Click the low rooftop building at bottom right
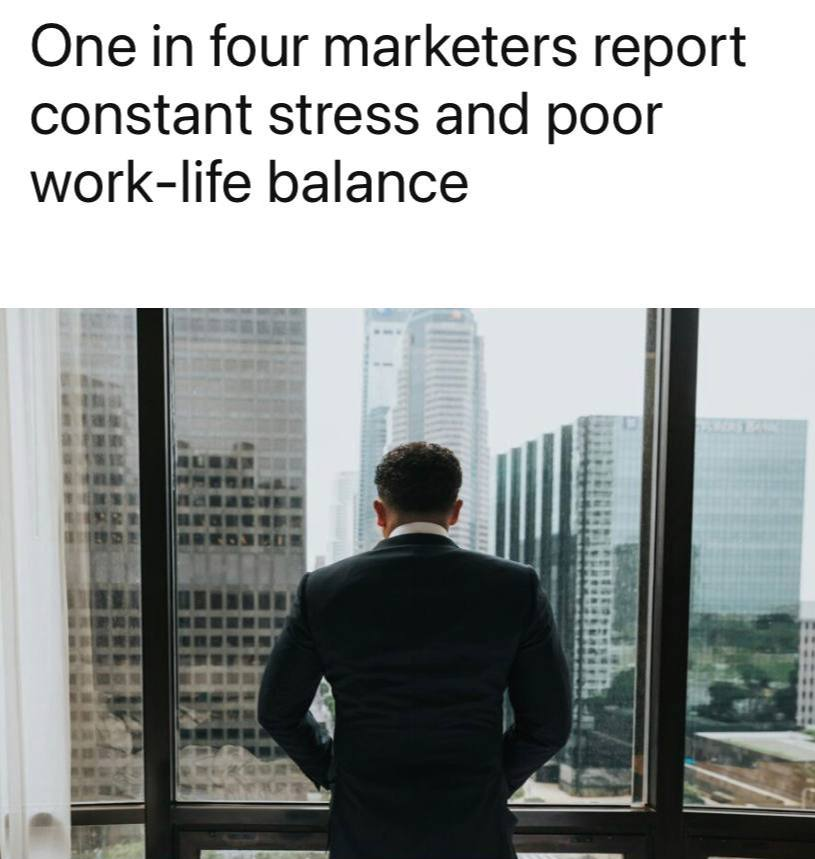 [751, 767]
